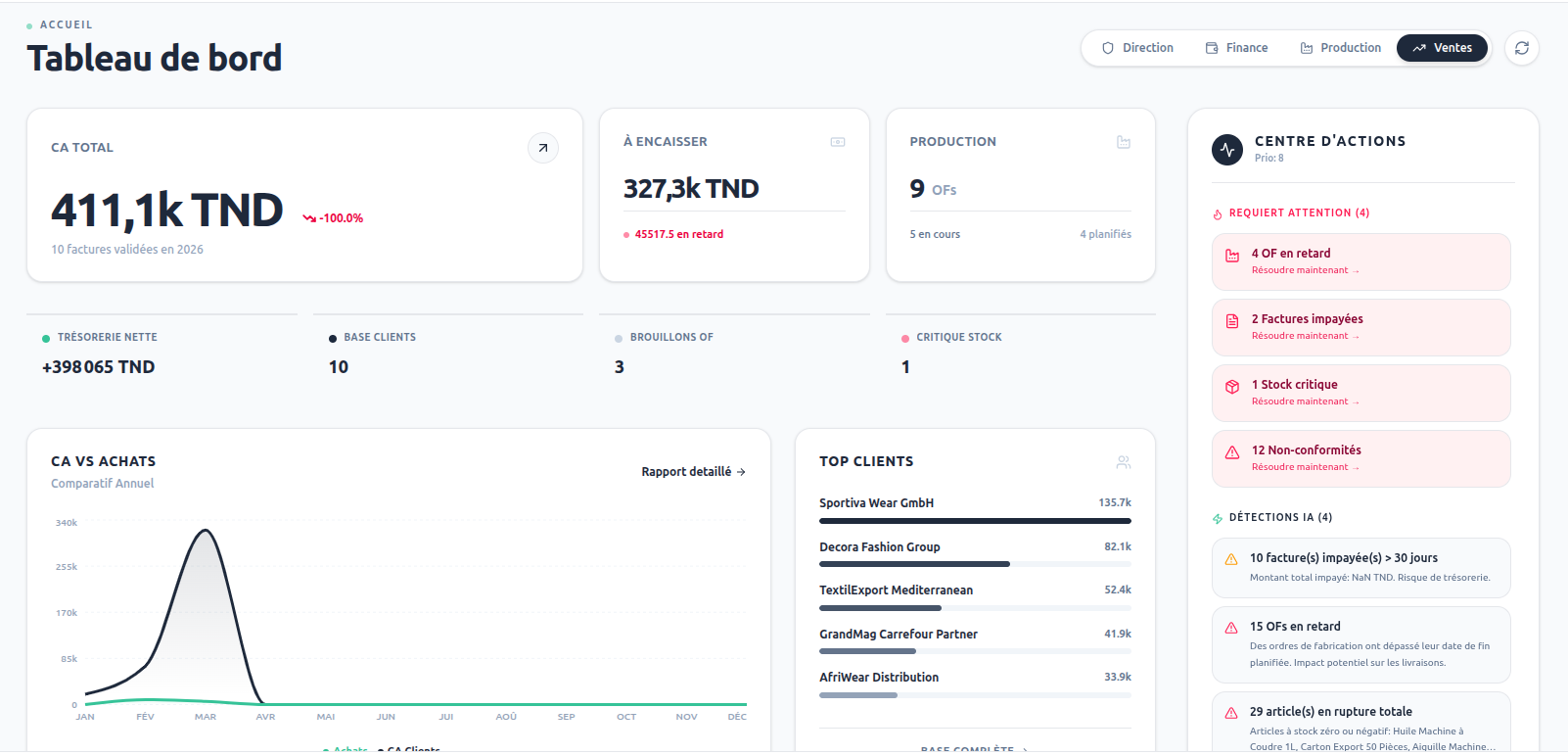
Task: Click the Critique Stock stat tile
Action: [x=1020, y=353]
